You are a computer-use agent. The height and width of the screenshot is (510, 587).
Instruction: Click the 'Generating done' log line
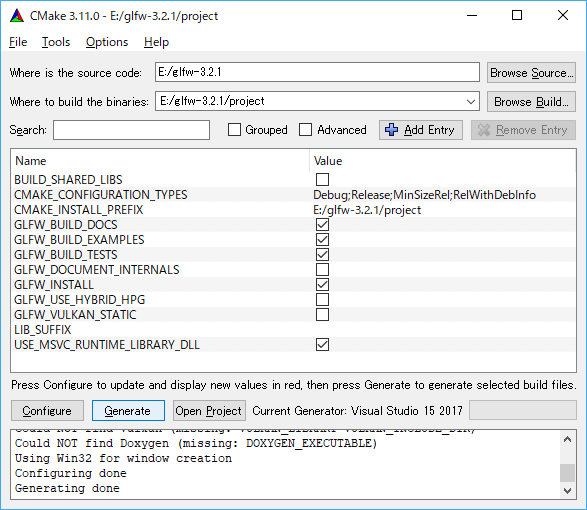coord(67,488)
